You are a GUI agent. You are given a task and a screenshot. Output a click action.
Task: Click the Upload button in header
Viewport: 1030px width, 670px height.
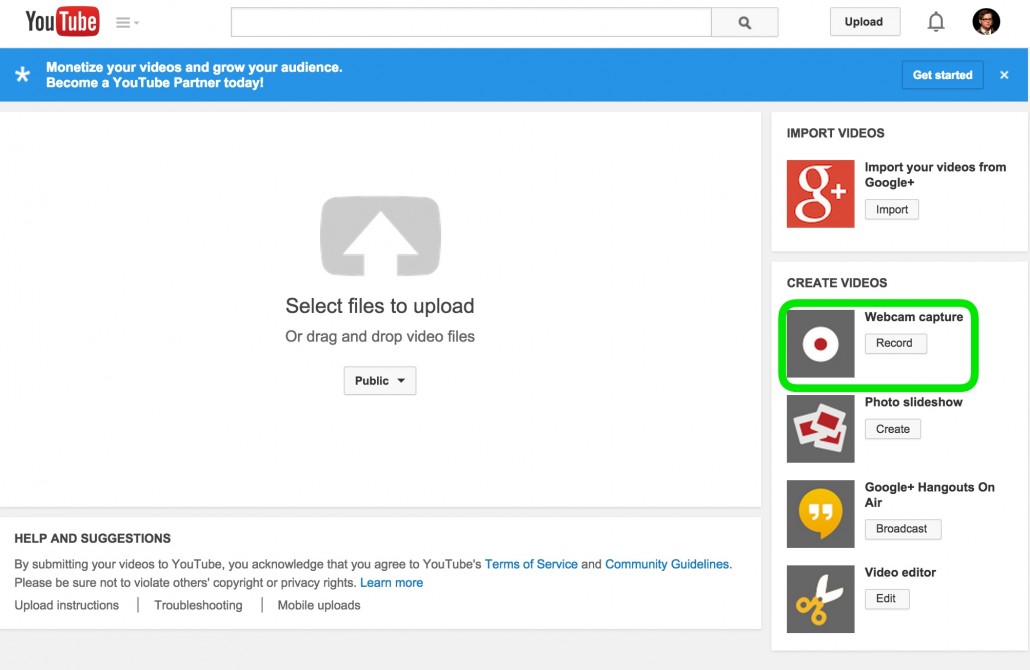(864, 22)
